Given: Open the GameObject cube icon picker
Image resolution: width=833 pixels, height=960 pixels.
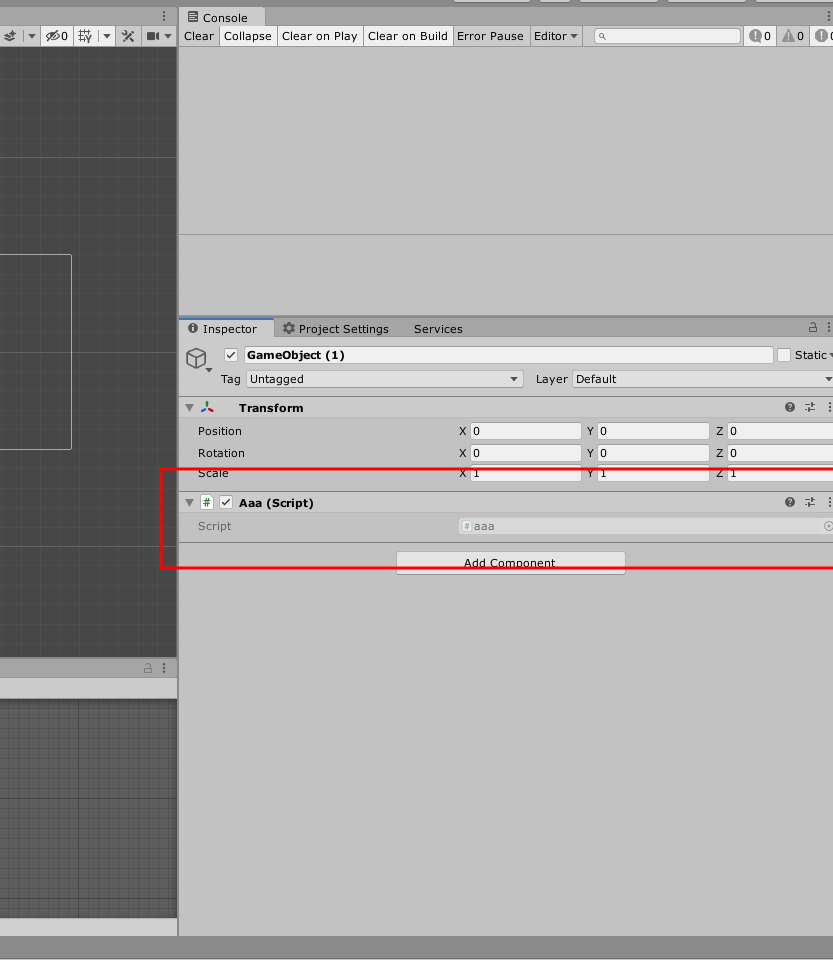Looking at the screenshot, I should [196, 358].
